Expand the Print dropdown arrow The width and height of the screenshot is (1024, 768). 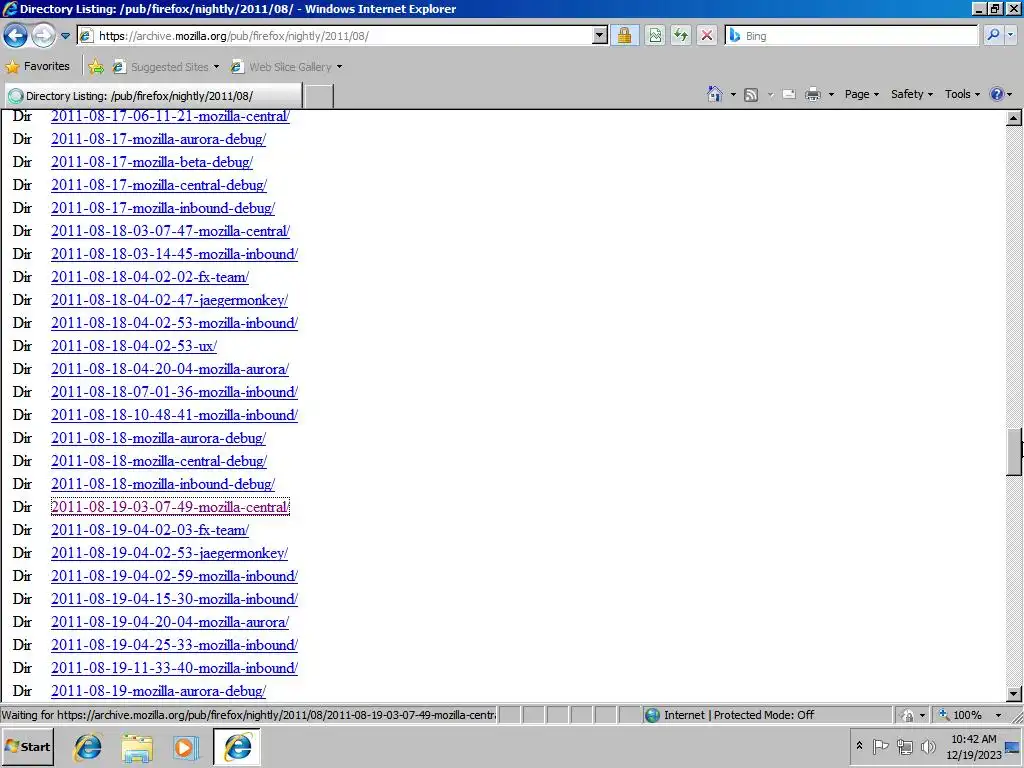pyautogui.click(x=831, y=94)
